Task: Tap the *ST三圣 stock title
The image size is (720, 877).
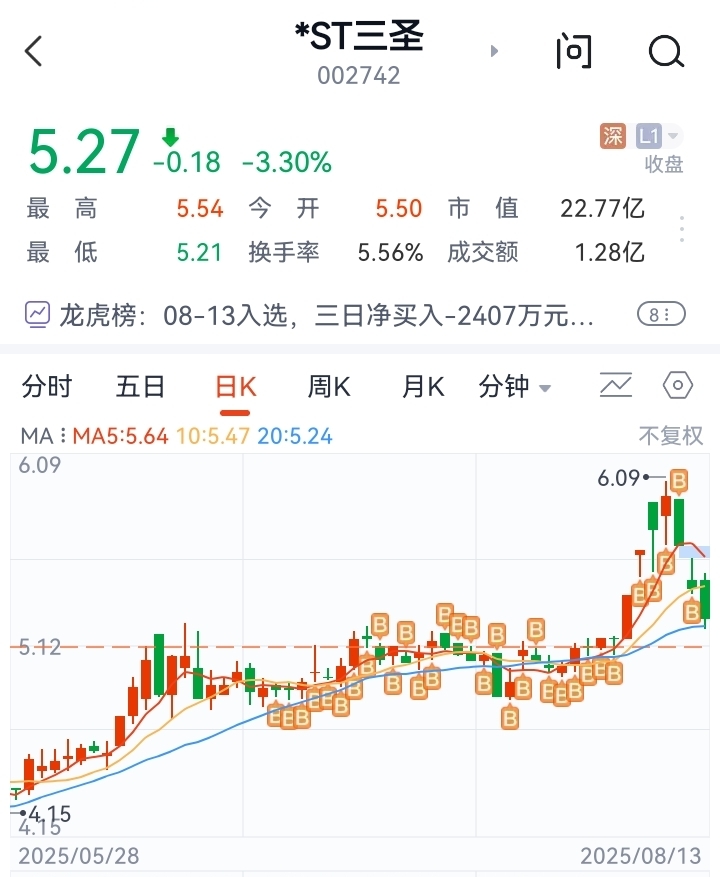Action: [359, 36]
